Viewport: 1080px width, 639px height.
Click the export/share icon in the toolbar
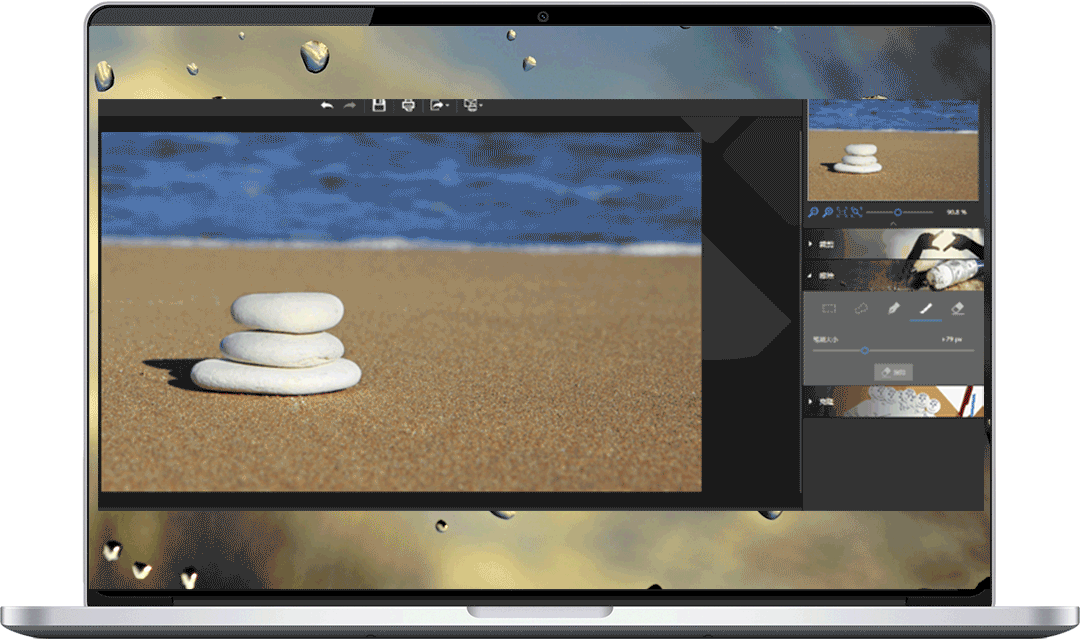click(437, 105)
